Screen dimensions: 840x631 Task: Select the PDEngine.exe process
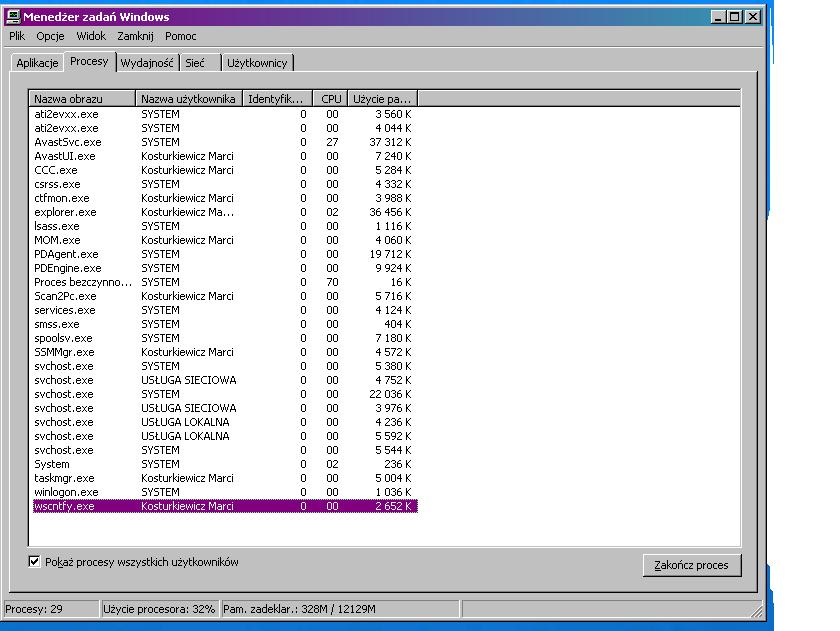[x=225, y=268]
